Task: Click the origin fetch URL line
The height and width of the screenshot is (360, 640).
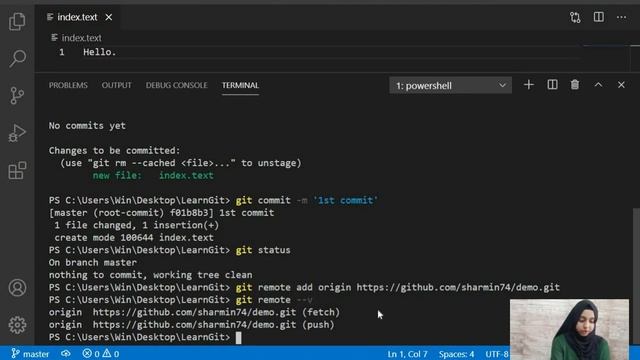Action: point(194,312)
